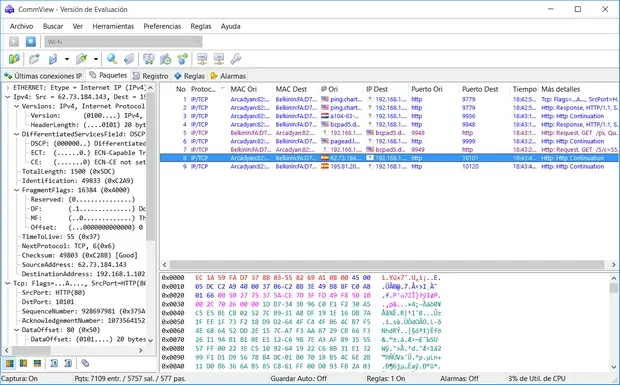Click the green panels icon on toolbar

coord(14,59)
